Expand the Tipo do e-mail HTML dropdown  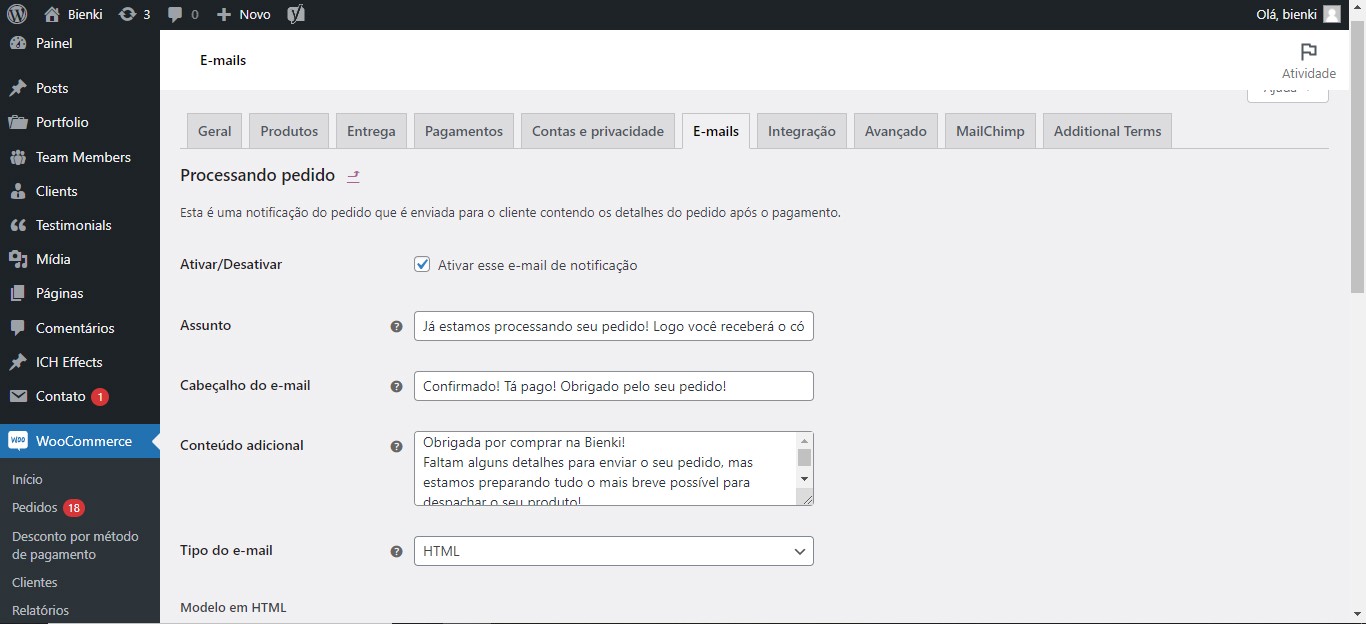(613, 551)
